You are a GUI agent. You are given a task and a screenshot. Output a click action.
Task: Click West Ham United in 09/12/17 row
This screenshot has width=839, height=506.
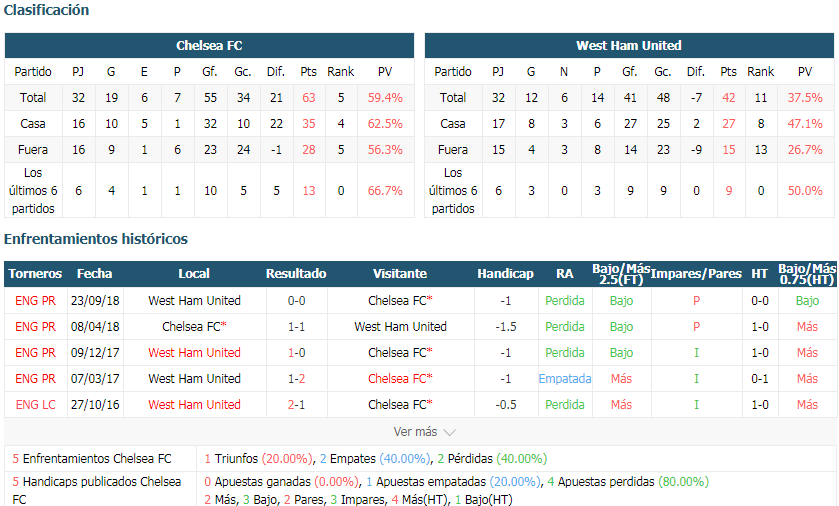(x=194, y=353)
